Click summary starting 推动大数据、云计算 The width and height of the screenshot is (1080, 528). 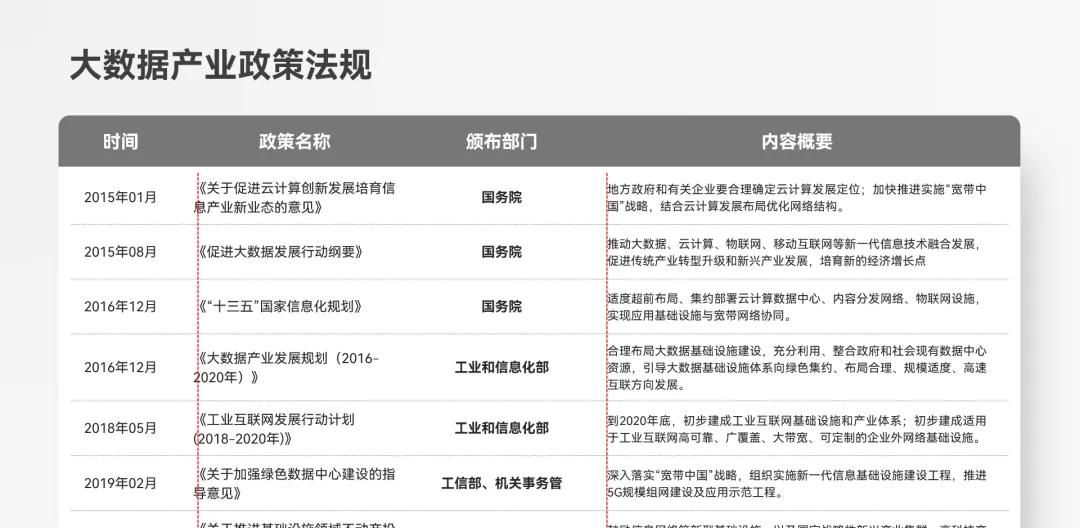793,252
